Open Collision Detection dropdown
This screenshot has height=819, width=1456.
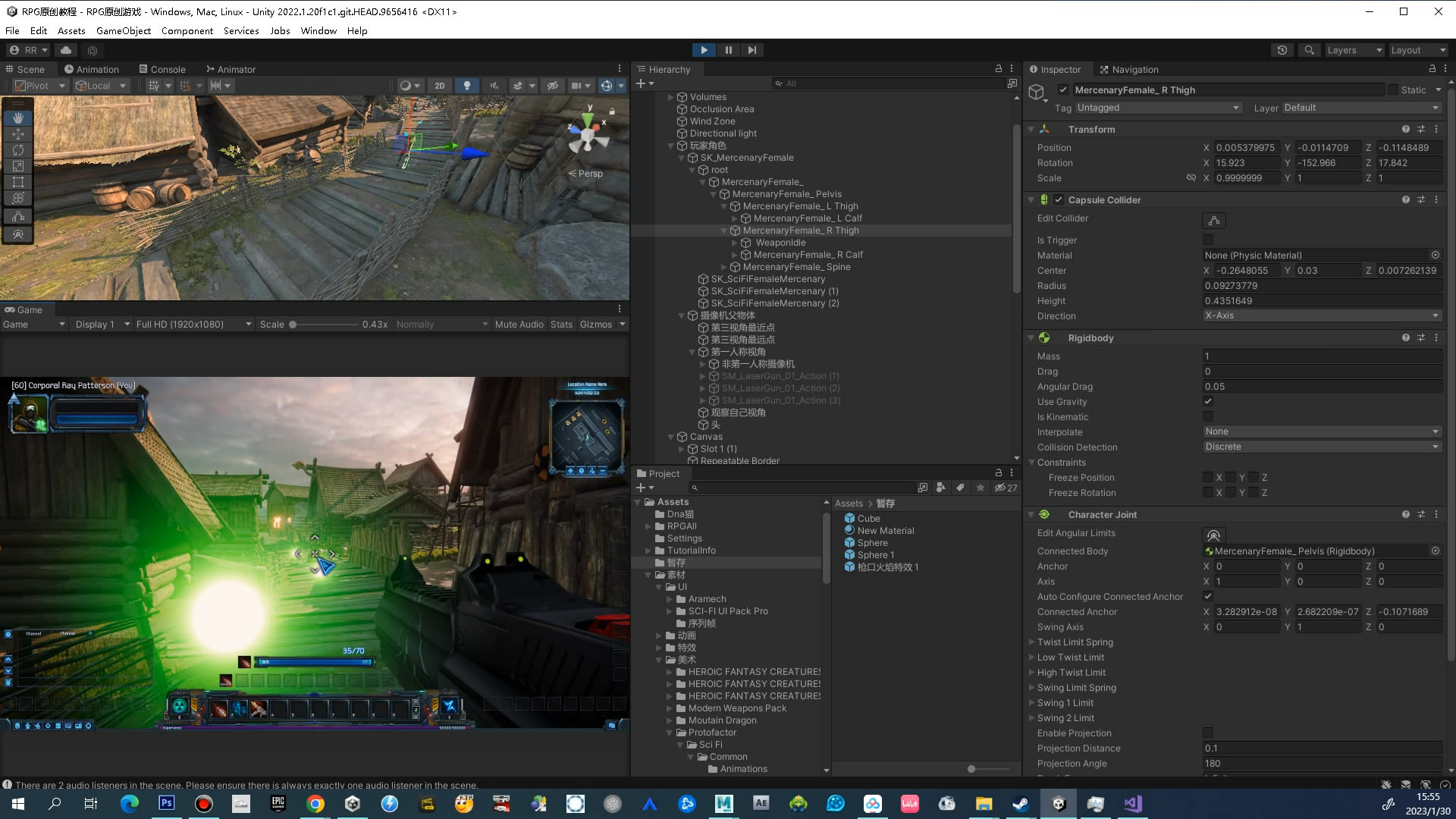(1321, 447)
